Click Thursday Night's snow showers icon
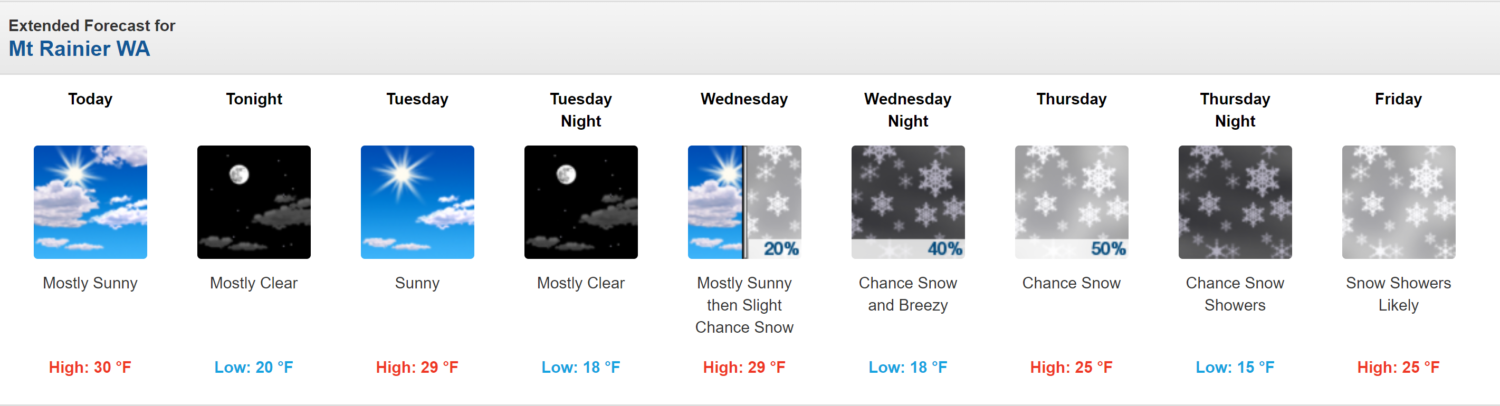 pos(1235,203)
